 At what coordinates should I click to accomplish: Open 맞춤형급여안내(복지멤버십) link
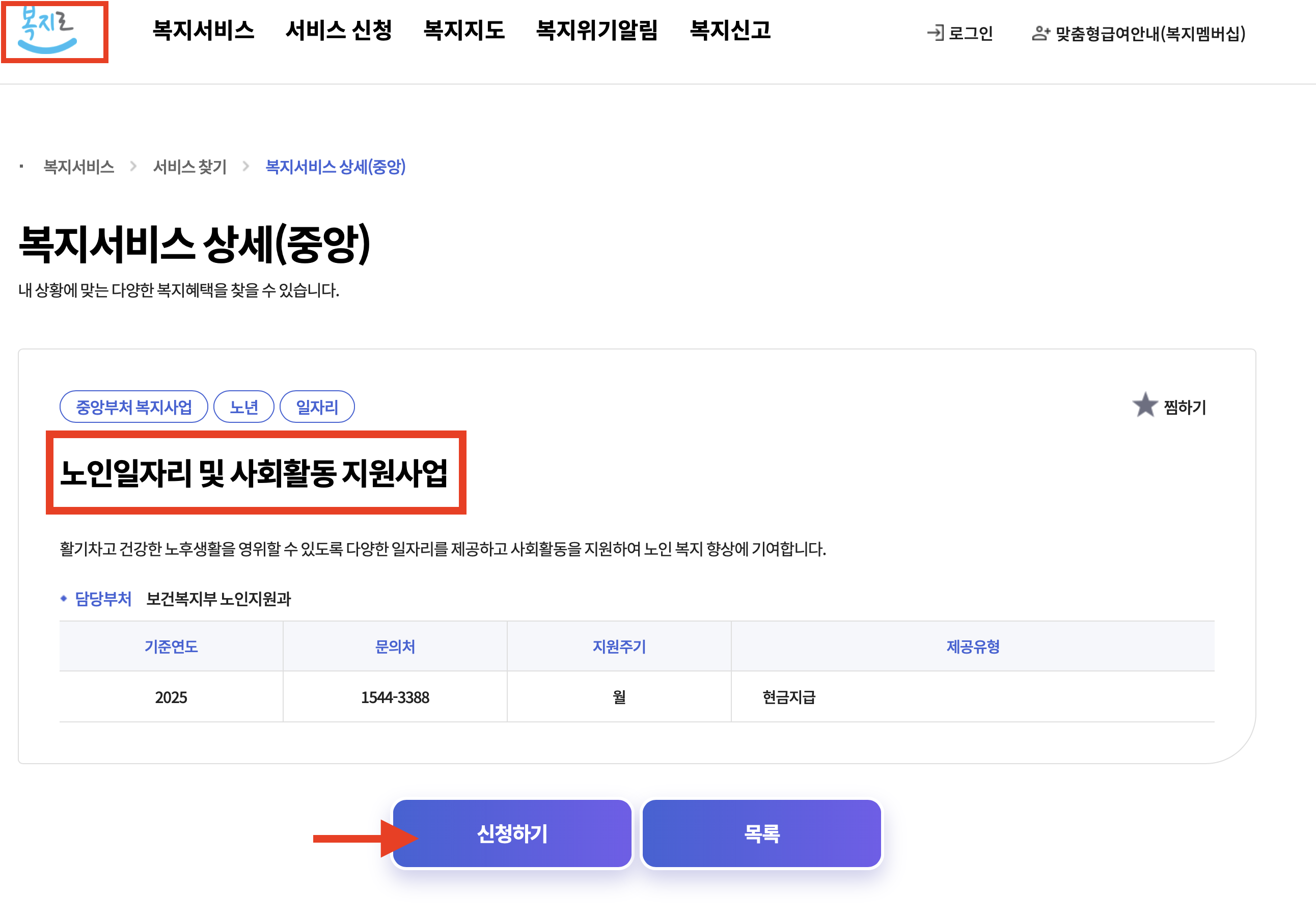(x=1150, y=34)
